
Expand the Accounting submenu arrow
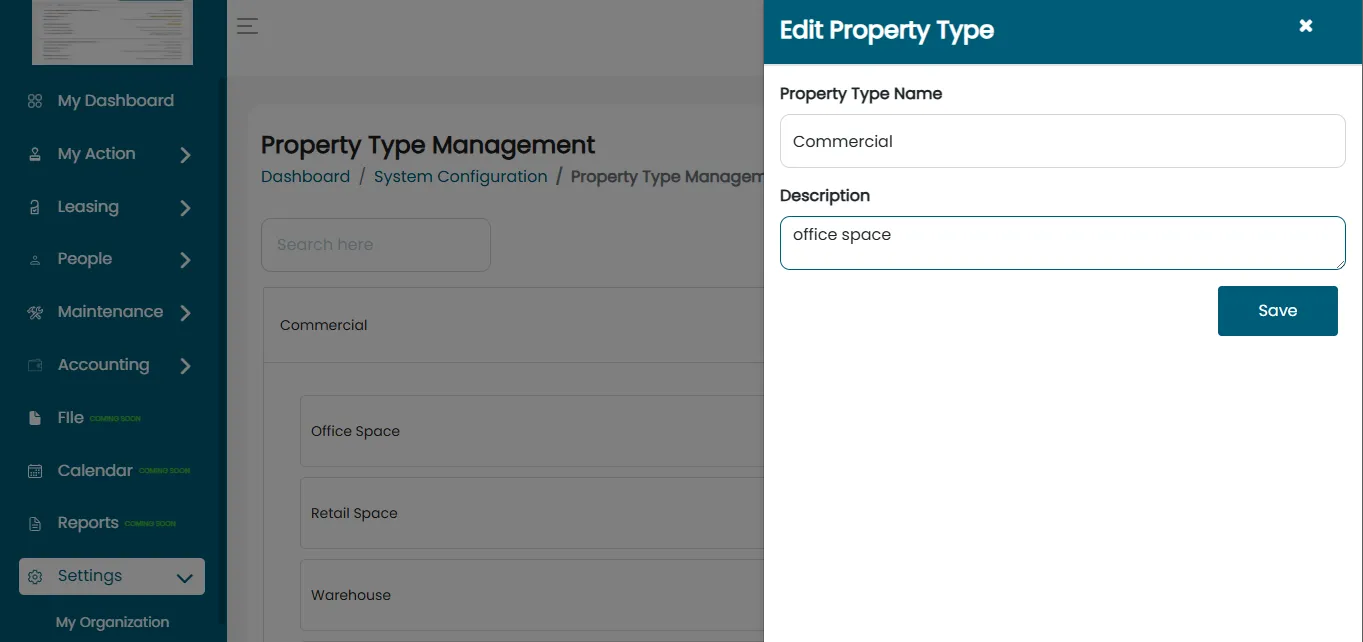185,366
